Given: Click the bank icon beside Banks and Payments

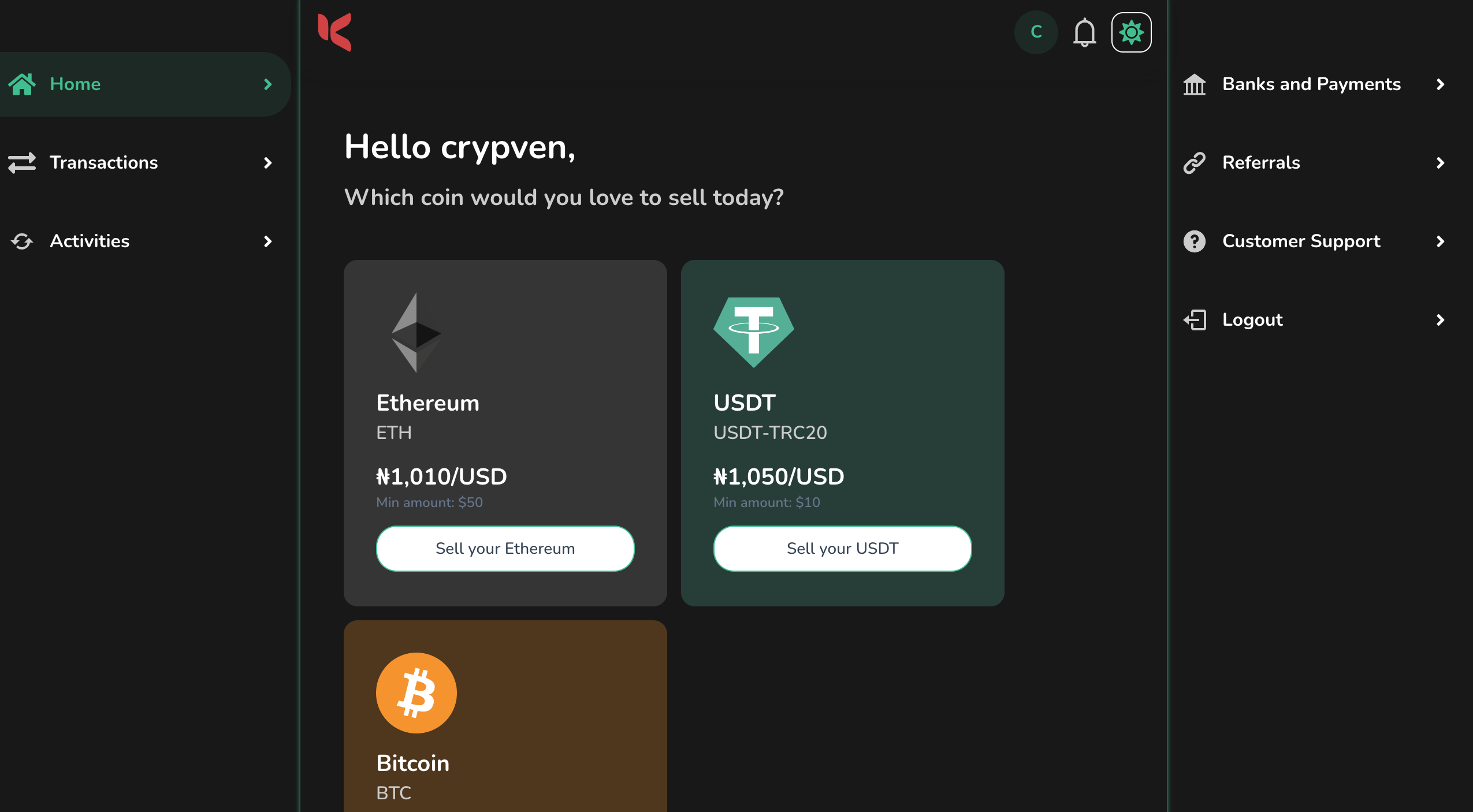Looking at the screenshot, I should [1195, 84].
